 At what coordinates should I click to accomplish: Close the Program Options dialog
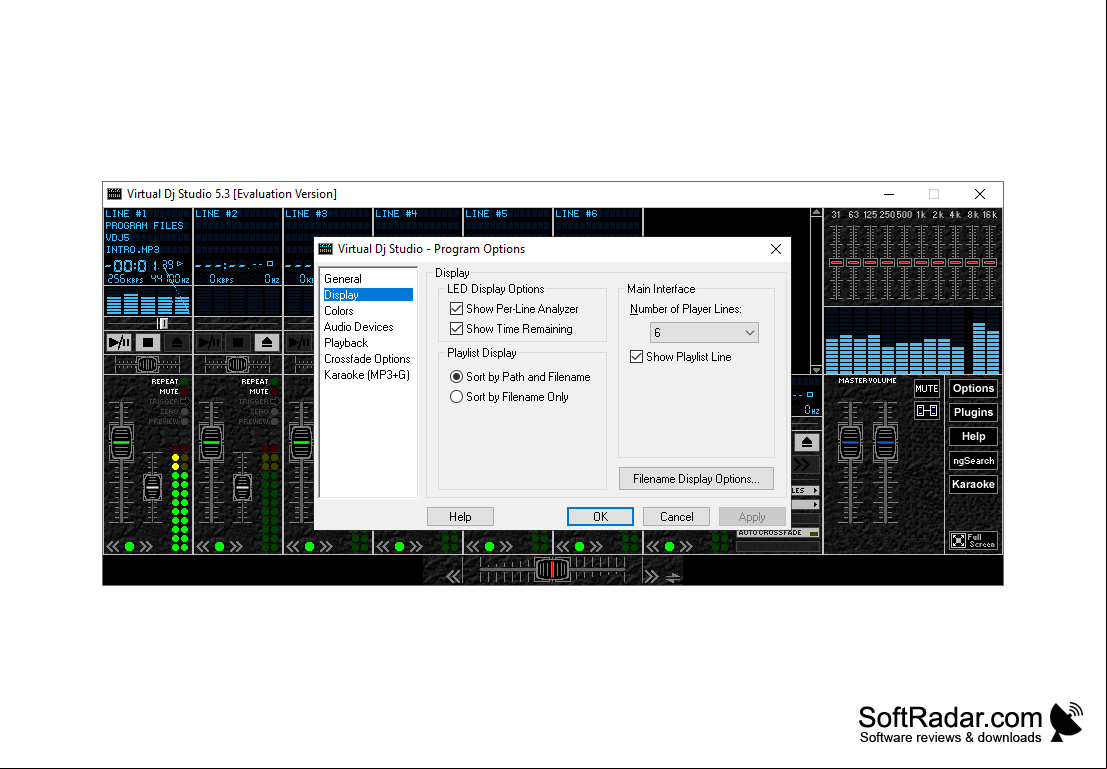tap(776, 249)
